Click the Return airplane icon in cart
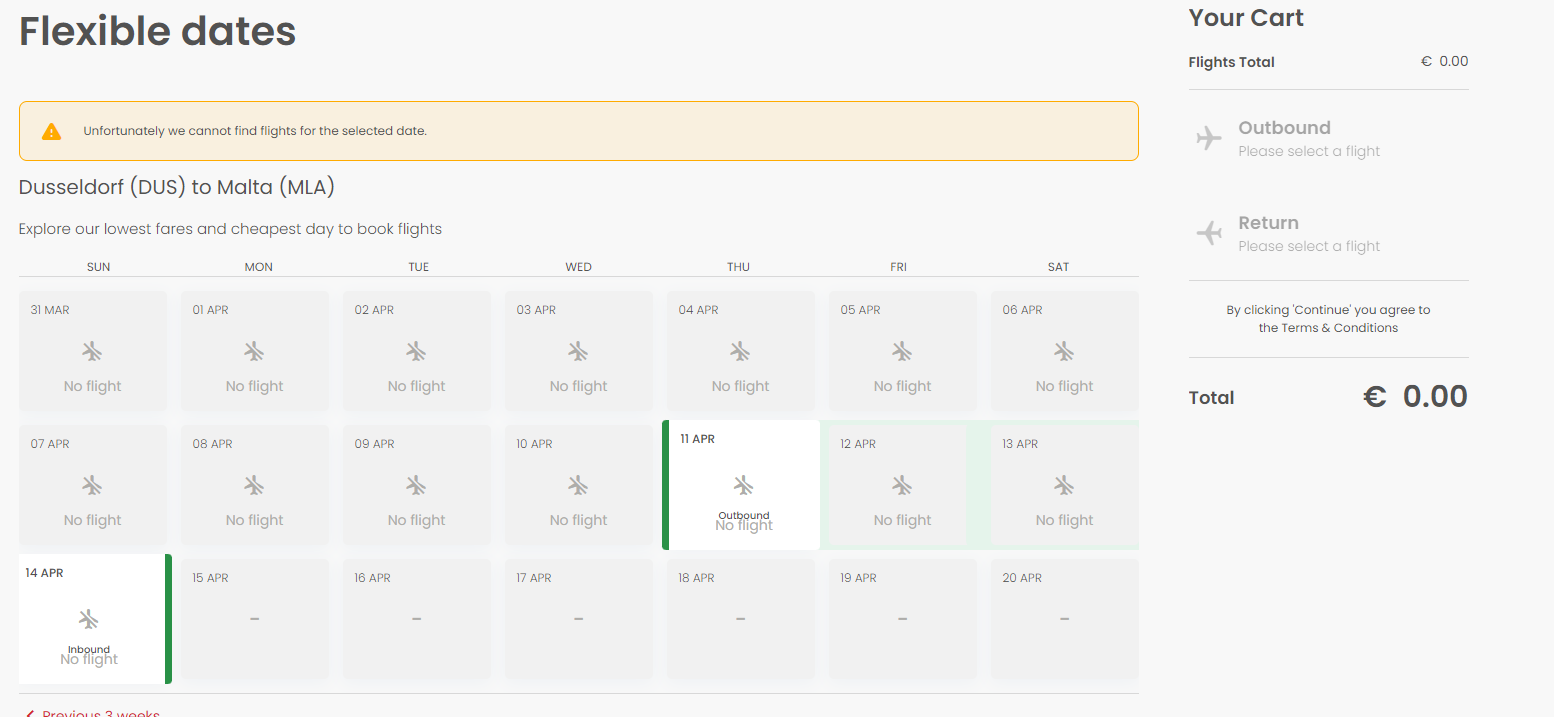Viewport: 1554px width, 717px height. (x=1209, y=233)
